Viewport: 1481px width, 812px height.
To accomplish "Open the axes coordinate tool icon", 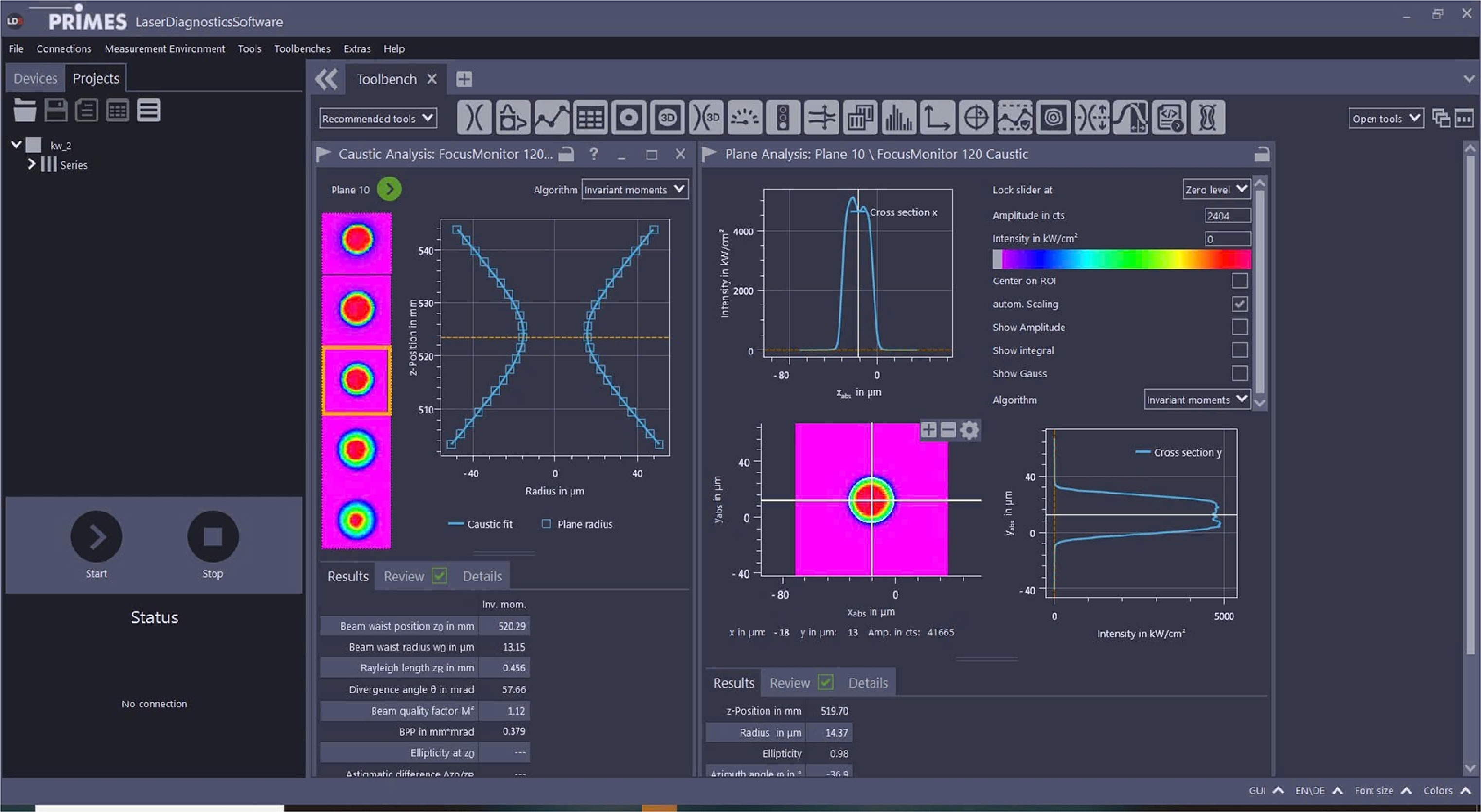I will coord(937,118).
